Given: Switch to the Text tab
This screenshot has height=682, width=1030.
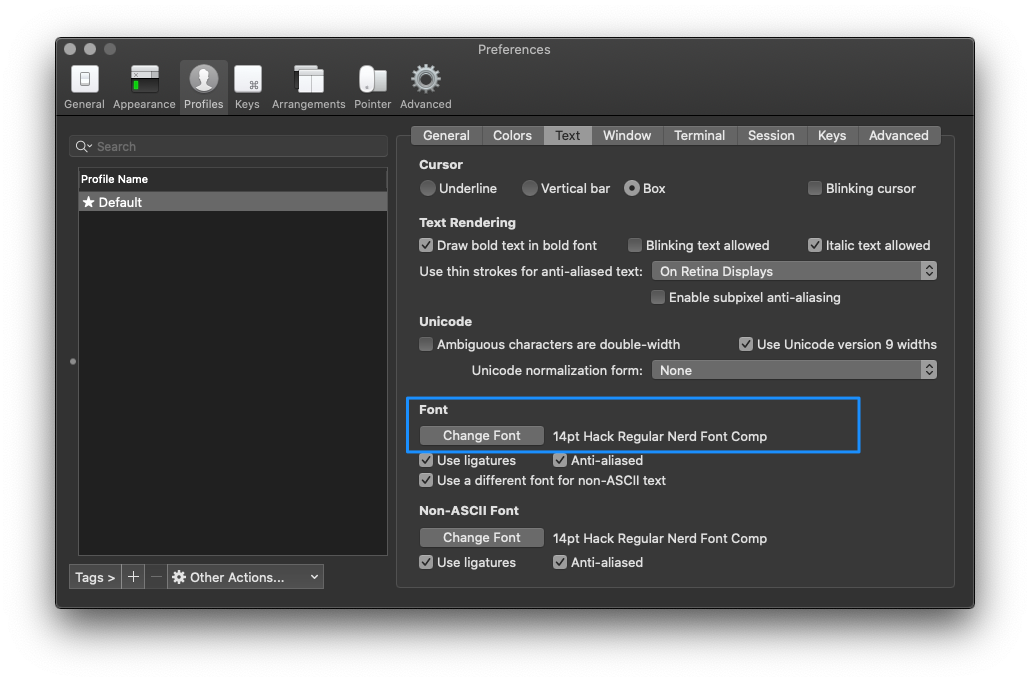Looking at the screenshot, I should coord(568,135).
